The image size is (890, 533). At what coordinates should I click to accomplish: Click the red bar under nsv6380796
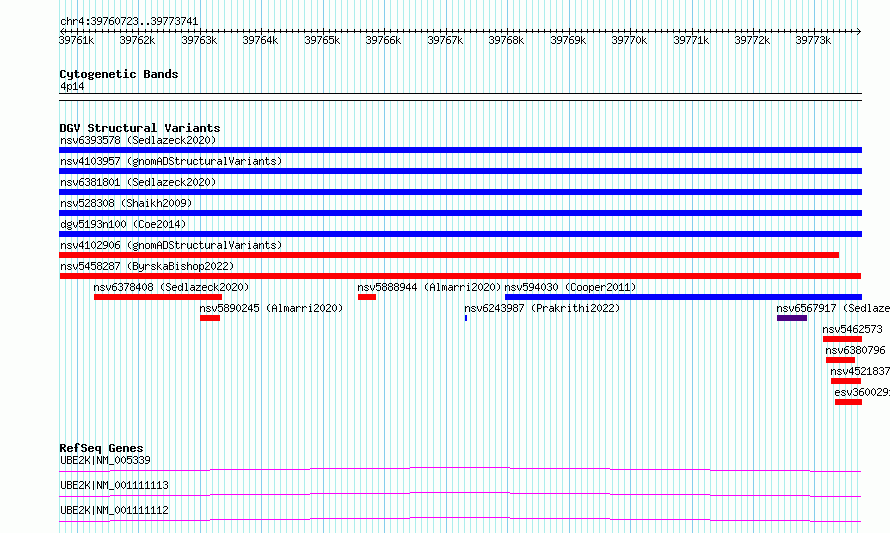[841, 360]
